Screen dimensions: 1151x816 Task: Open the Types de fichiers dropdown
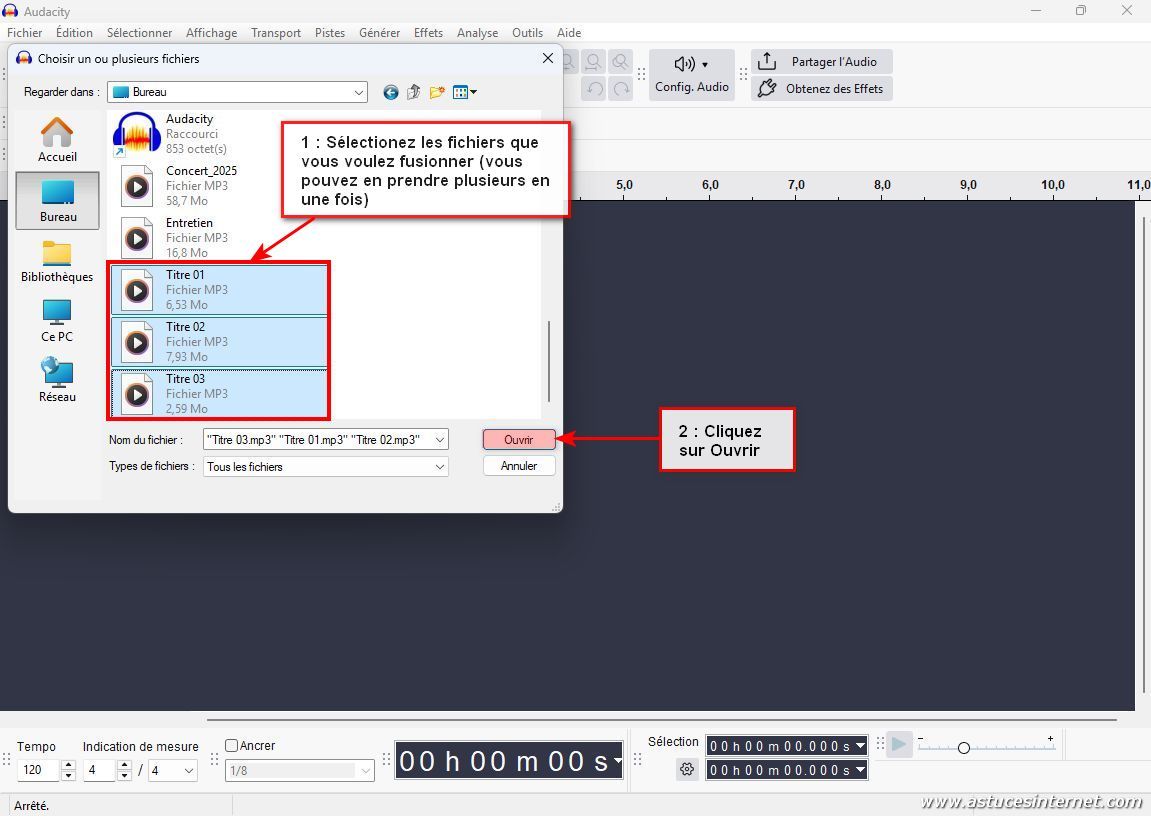coord(439,467)
